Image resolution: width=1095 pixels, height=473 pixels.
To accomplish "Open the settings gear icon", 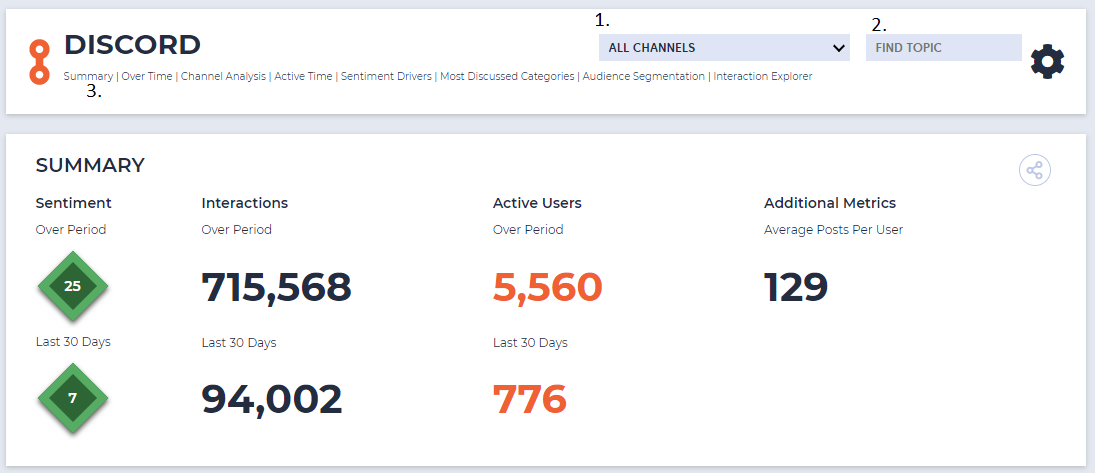I will coord(1048,62).
